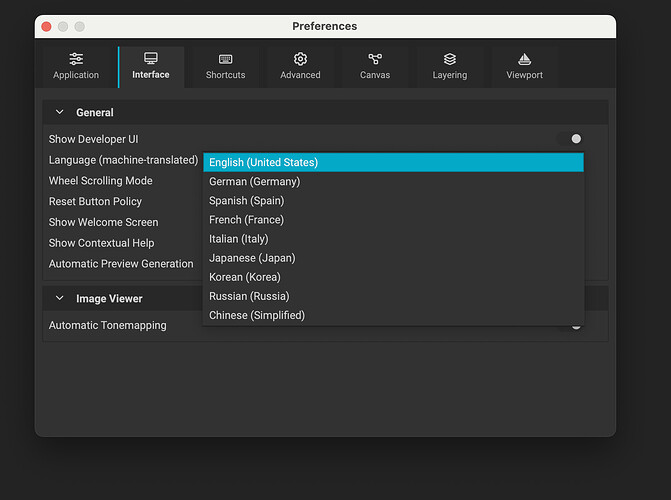Click the Canvas node graph icon
Screen dimensions: 671x500
point(375,59)
